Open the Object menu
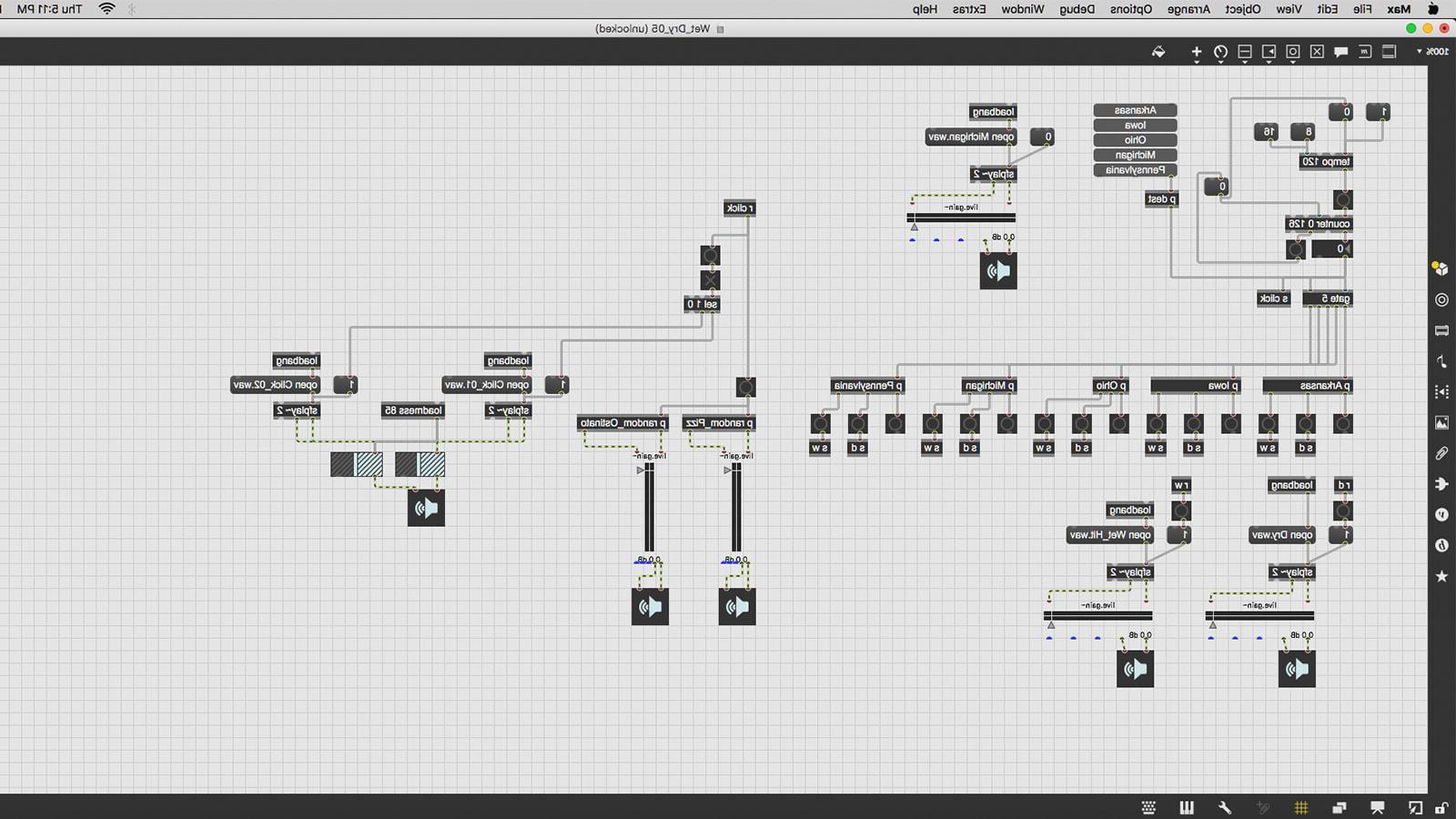Screen dimensions: 1456x819 coord(1242,9)
